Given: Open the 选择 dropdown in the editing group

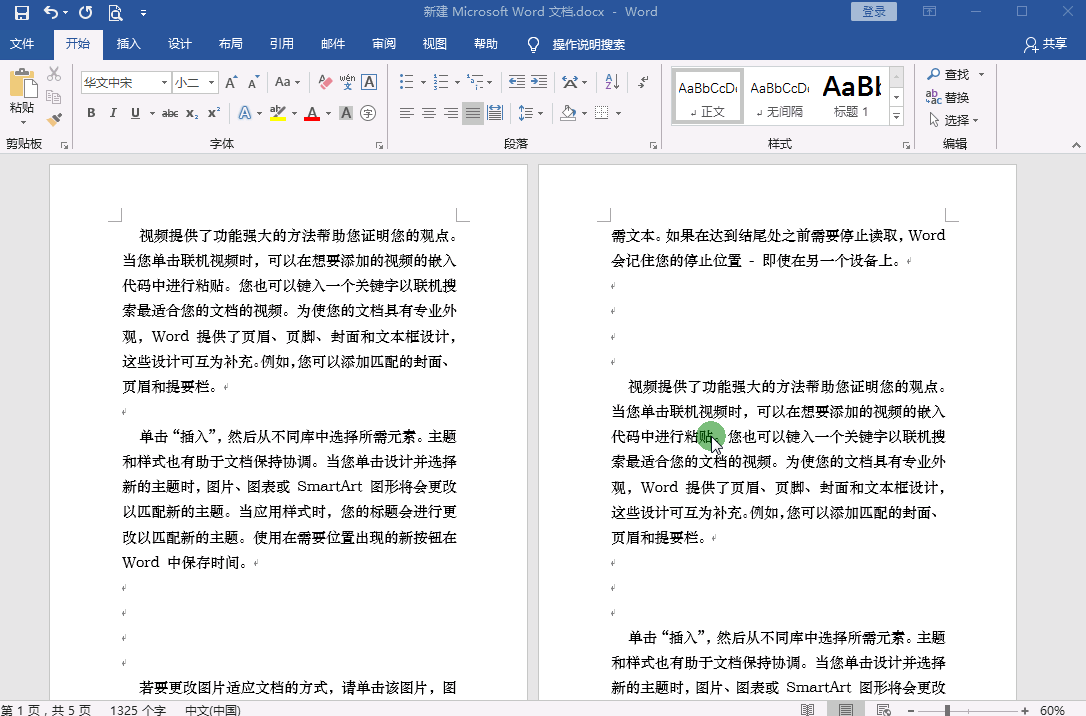Looking at the screenshot, I should [x=954, y=120].
